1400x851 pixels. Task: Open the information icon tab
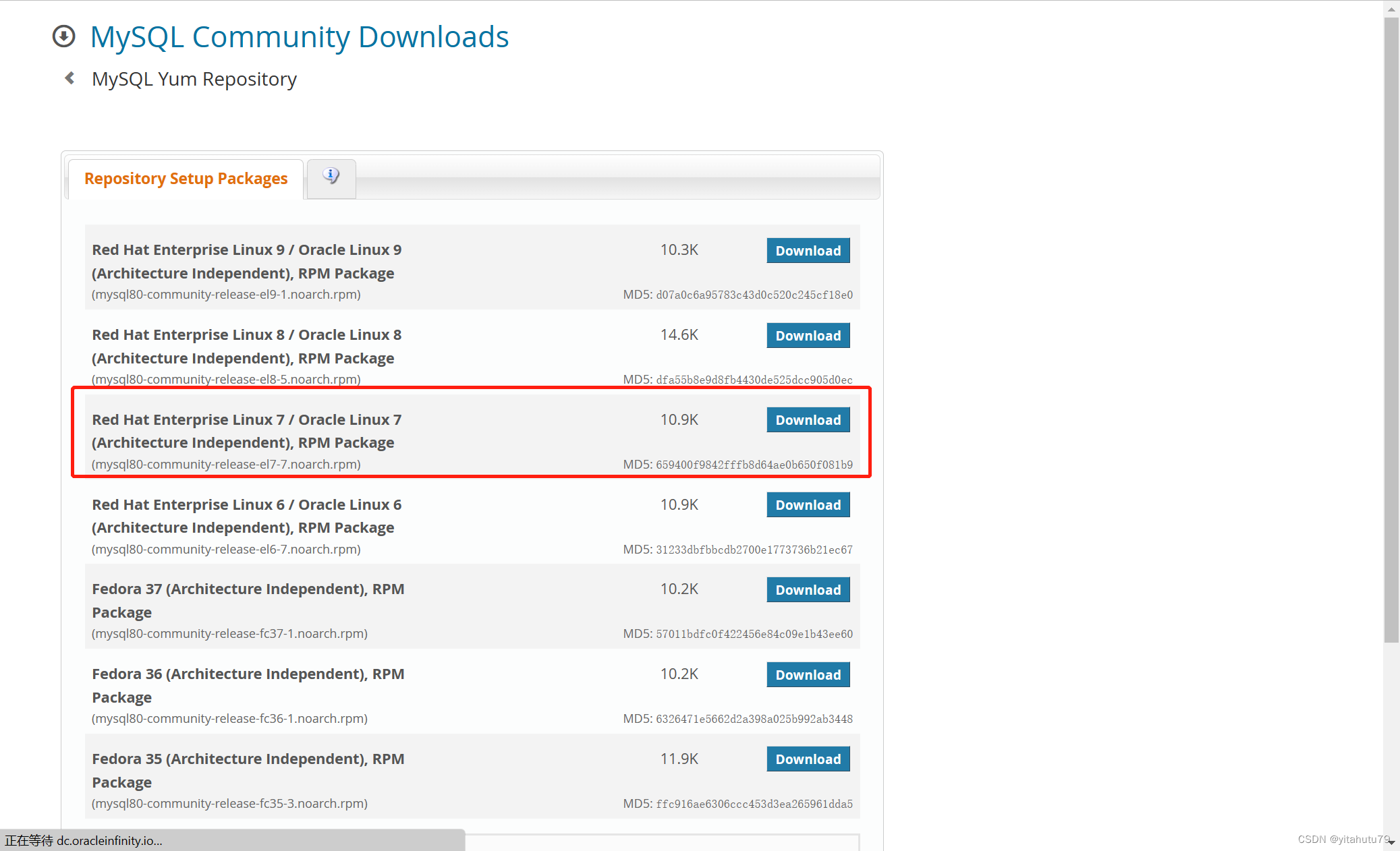331,177
